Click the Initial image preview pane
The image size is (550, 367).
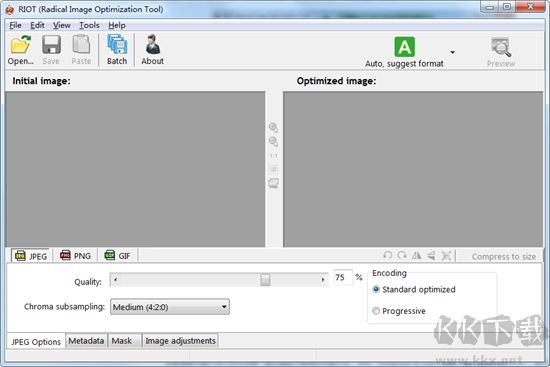(x=135, y=169)
